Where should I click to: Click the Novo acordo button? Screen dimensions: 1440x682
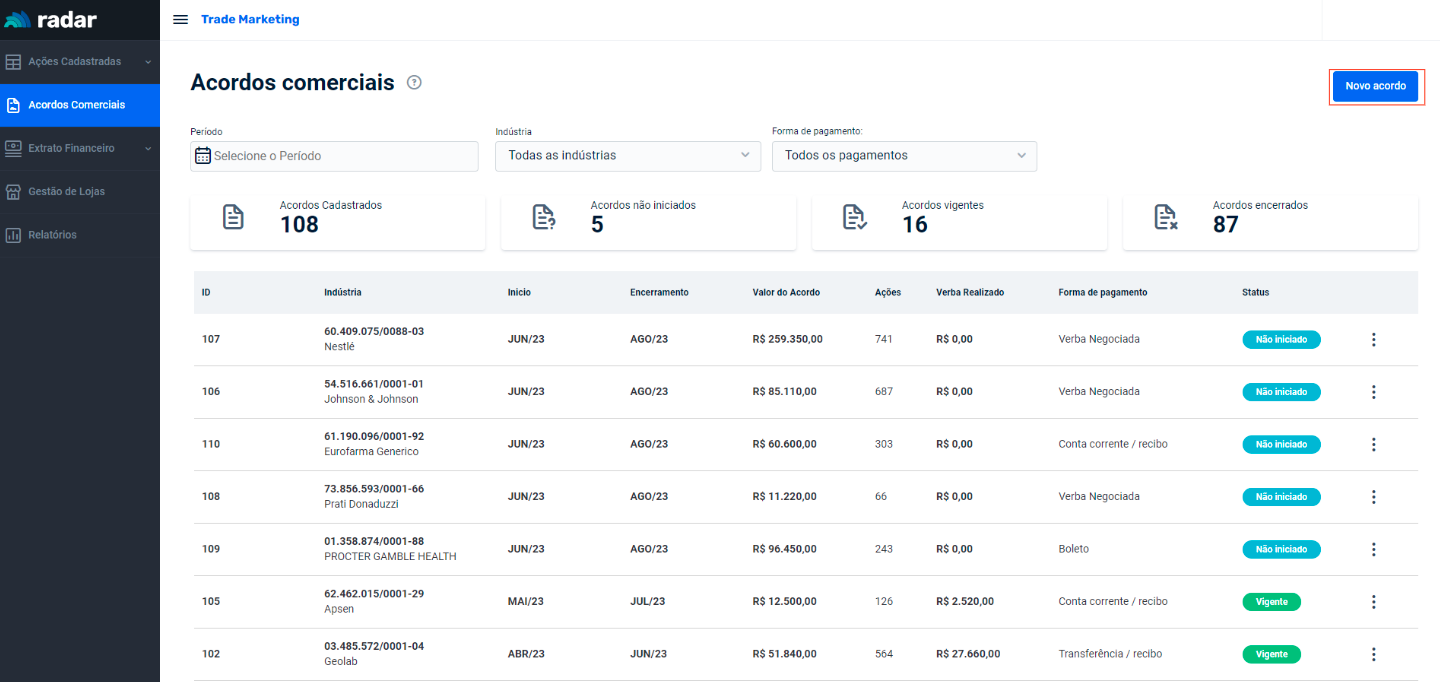(1375, 86)
